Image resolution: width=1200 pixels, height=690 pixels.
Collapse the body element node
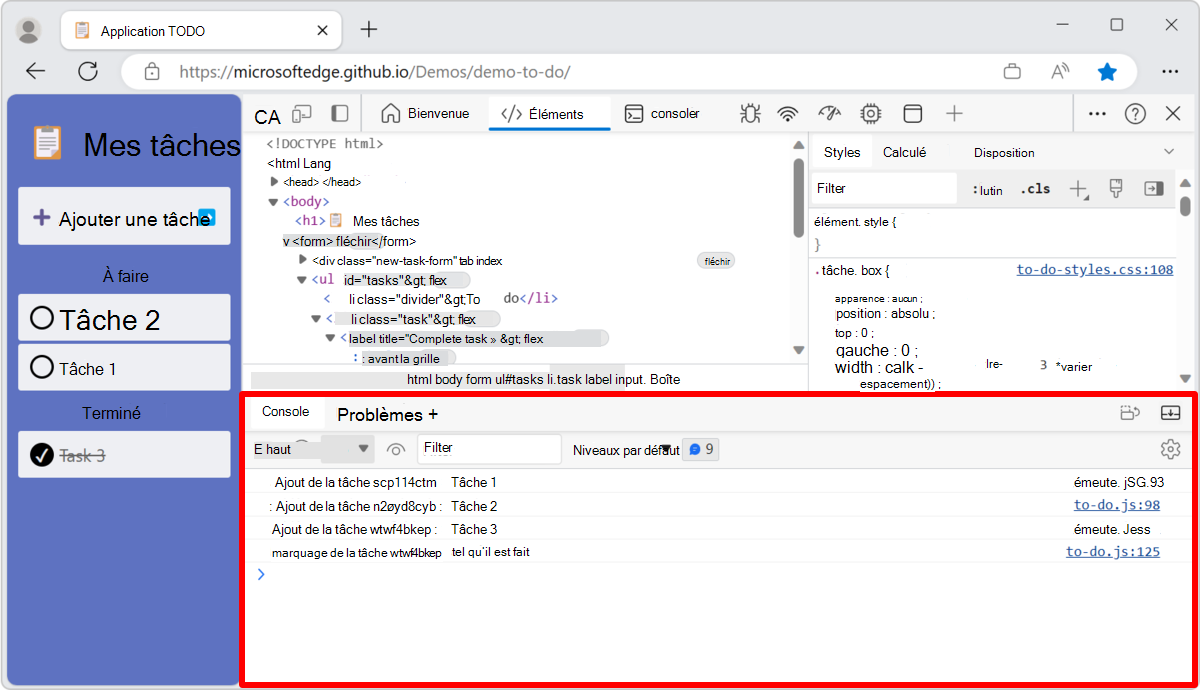[x=273, y=202]
